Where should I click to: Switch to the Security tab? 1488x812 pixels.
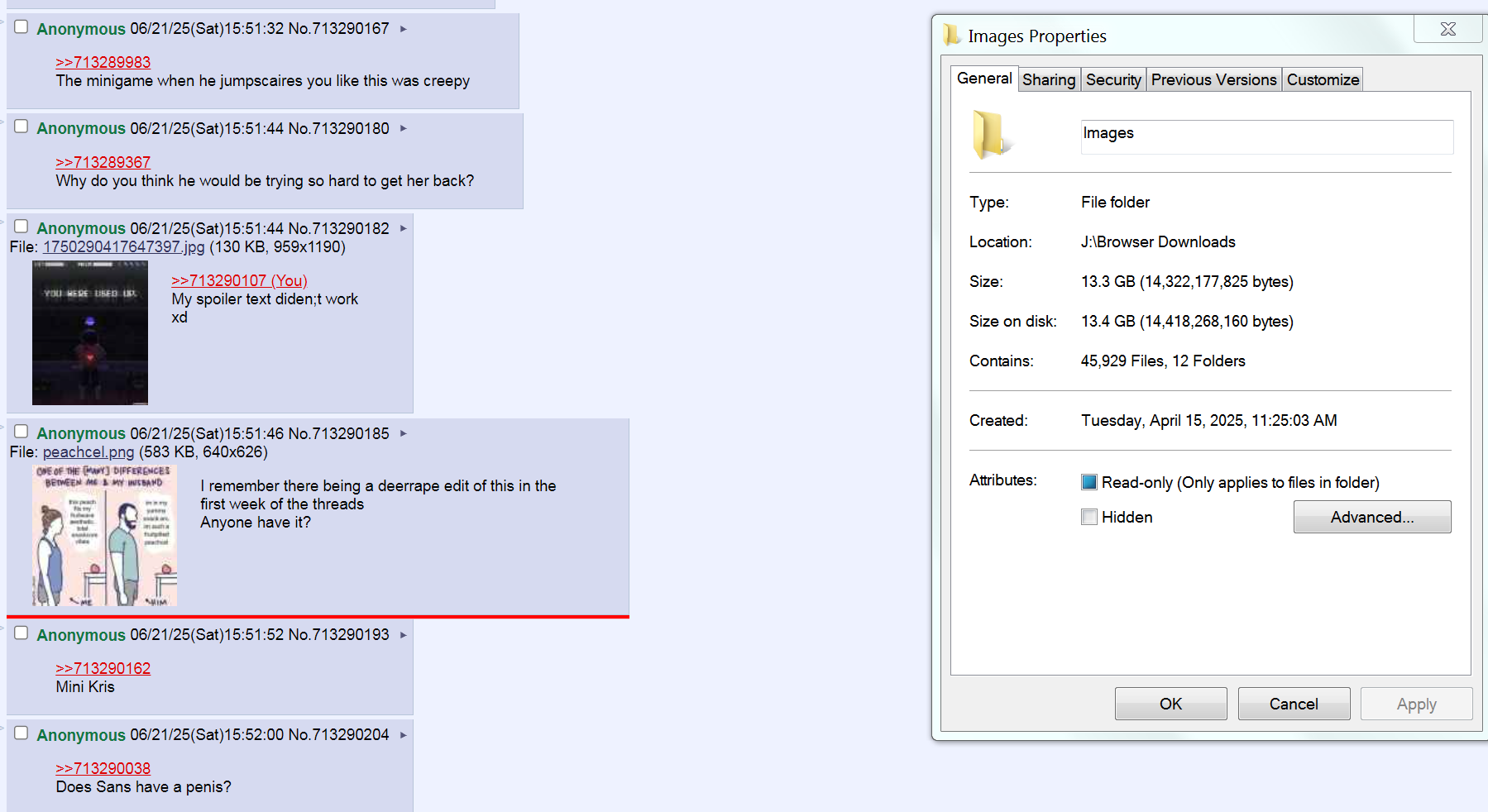tap(1113, 79)
